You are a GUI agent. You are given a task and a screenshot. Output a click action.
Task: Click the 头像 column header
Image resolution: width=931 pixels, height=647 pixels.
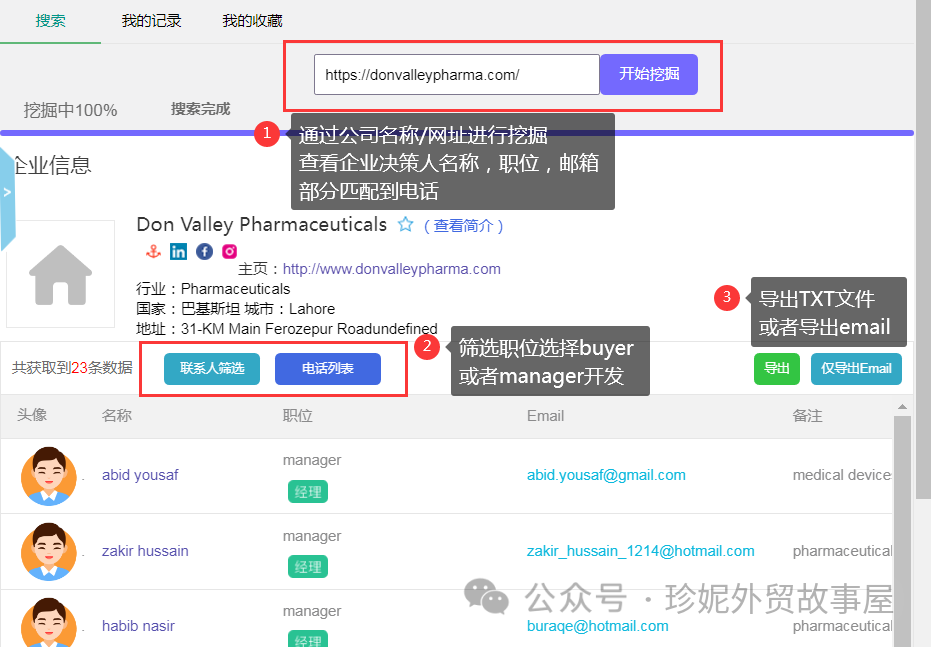pos(32,414)
